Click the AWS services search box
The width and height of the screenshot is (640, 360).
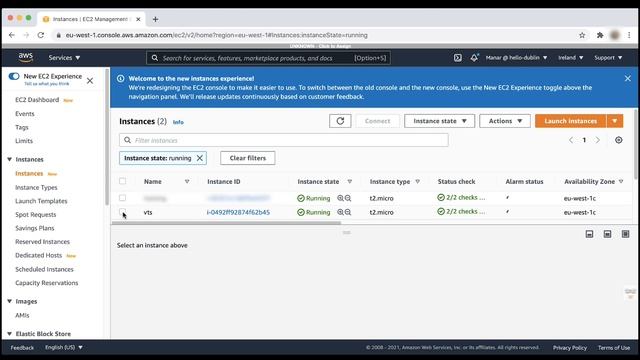[x=268, y=58]
